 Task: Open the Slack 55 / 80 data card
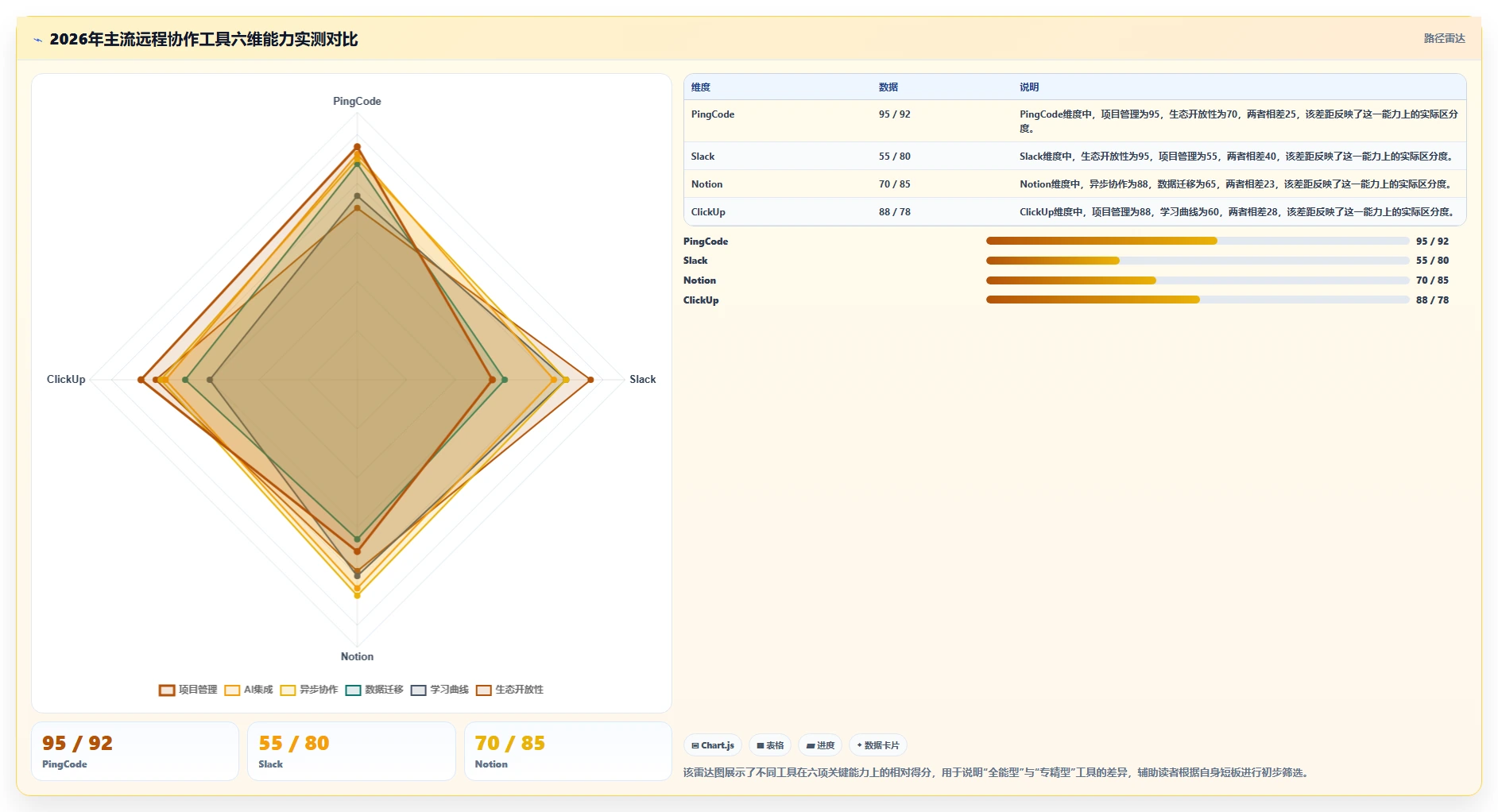click(351, 752)
